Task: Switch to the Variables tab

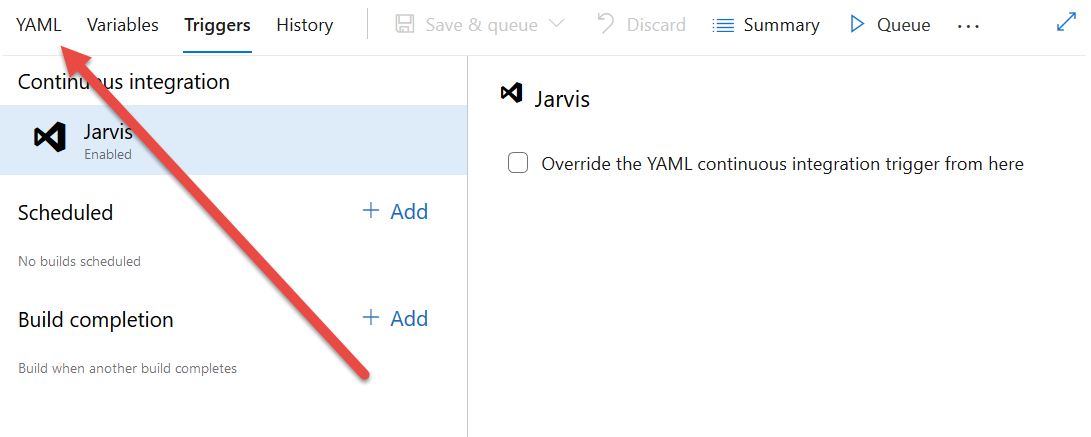Action: coord(122,25)
